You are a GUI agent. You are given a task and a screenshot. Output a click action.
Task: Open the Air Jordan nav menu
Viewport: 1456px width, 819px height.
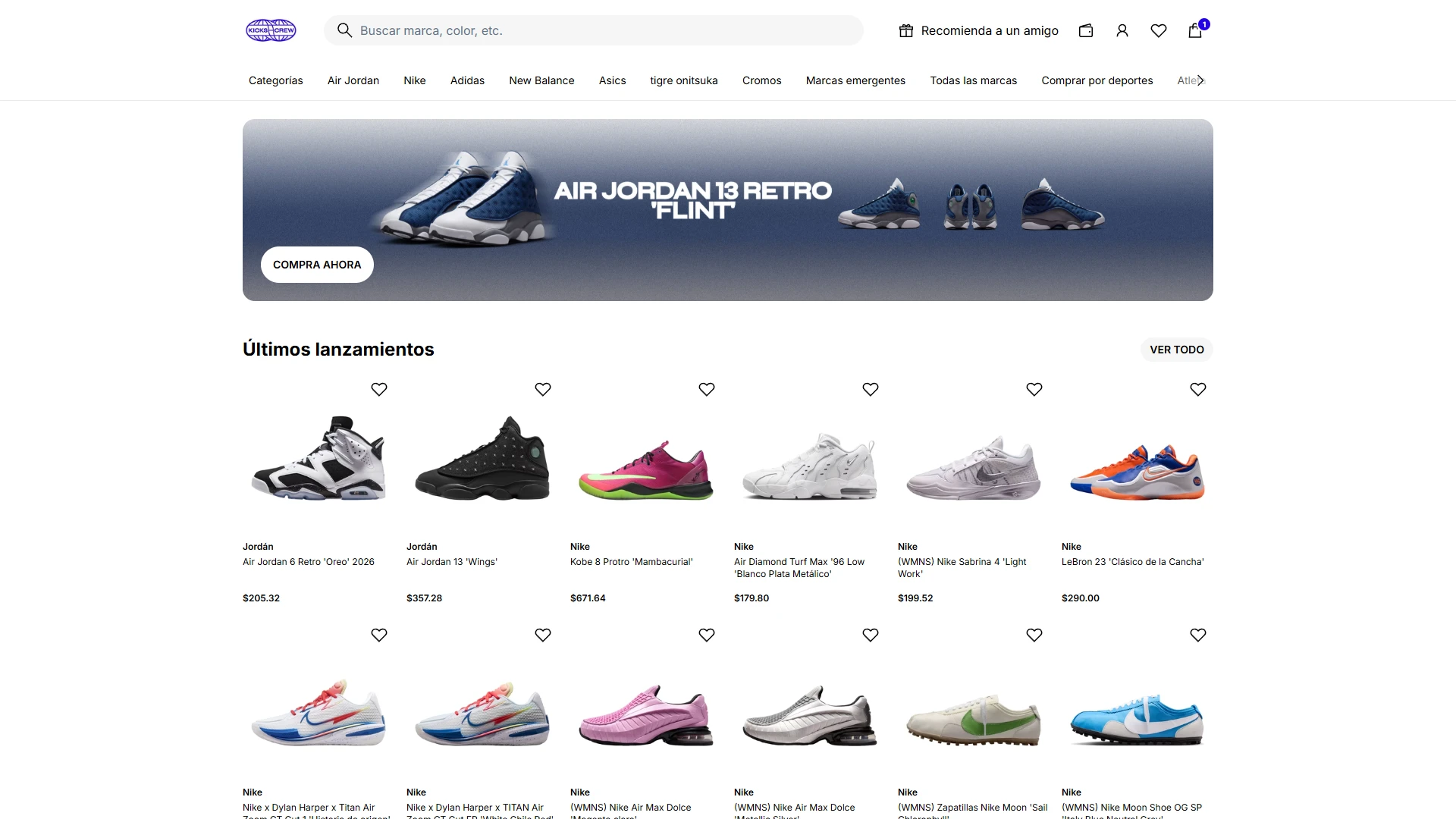pyautogui.click(x=353, y=80)
